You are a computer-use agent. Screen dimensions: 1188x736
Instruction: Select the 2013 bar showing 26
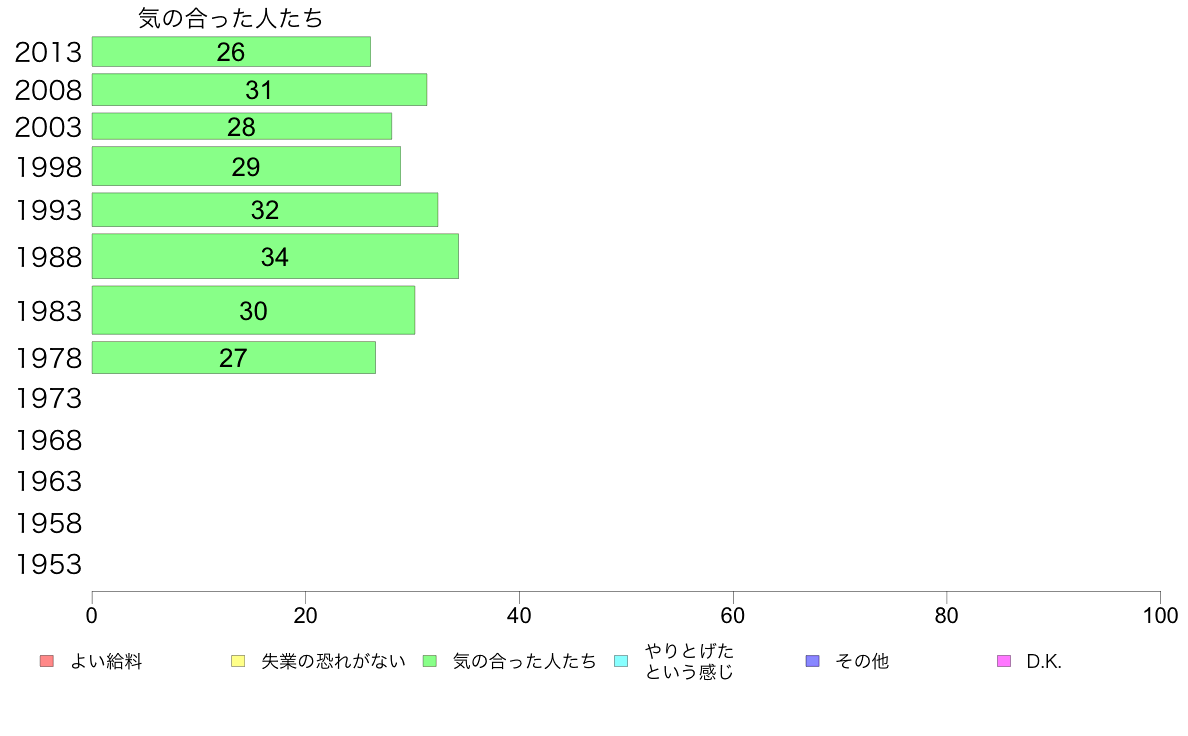coord(231,52)
